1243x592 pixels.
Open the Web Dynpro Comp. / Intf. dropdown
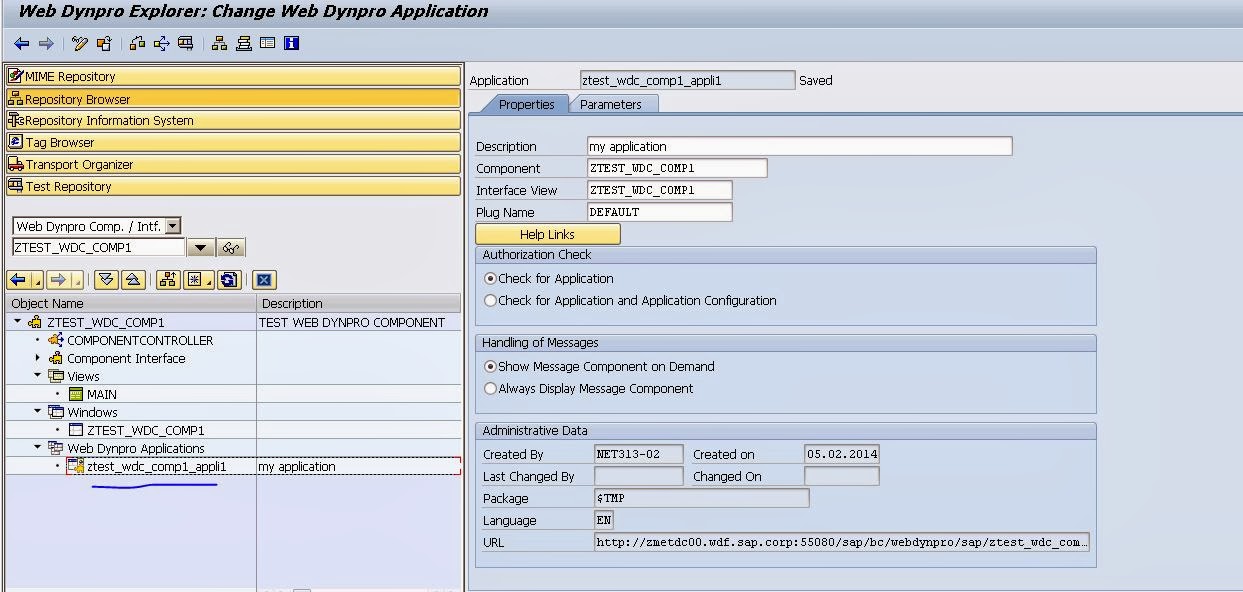click(x=173, y=227)
